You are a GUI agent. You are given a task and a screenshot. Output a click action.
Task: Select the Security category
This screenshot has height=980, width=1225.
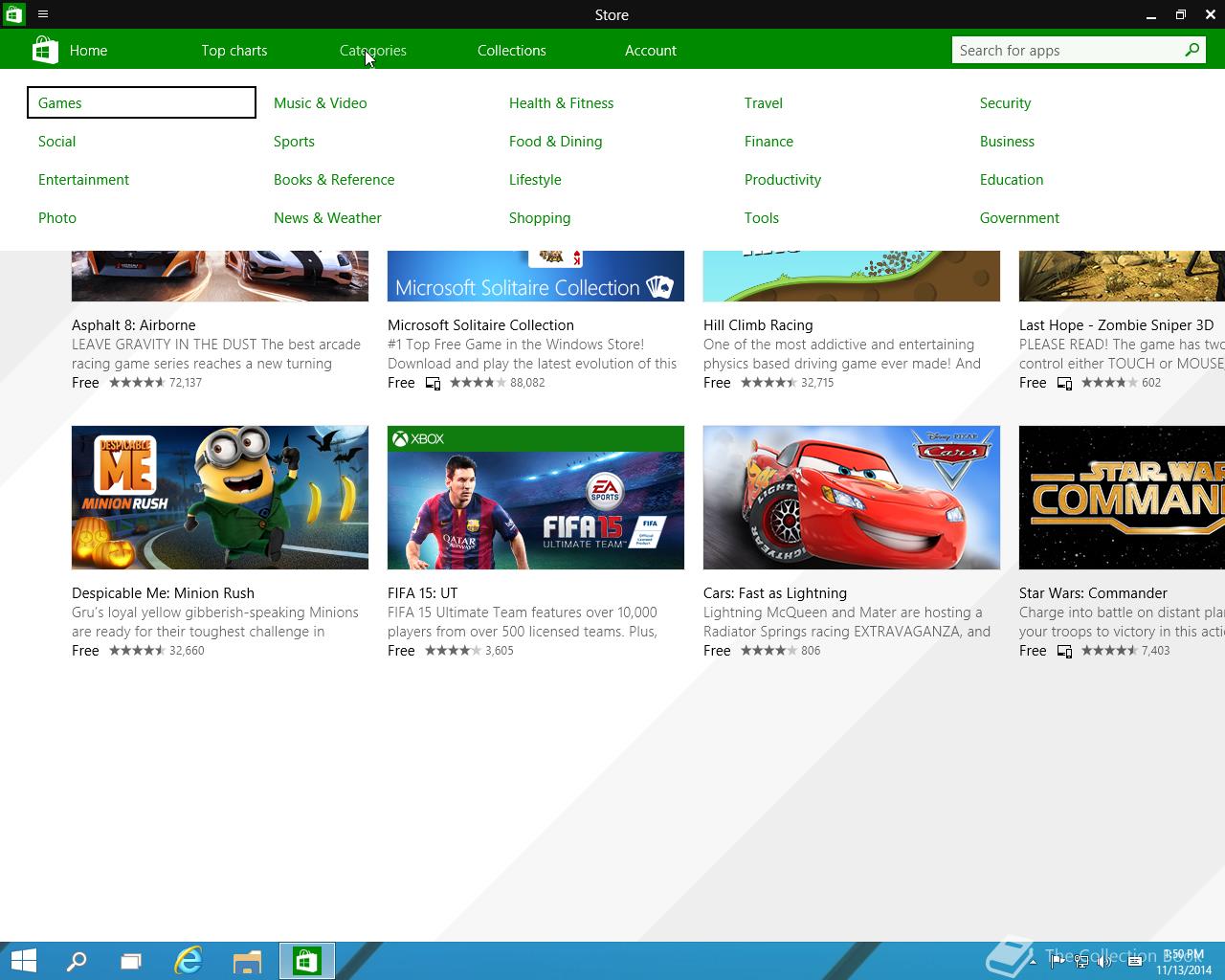point(1005,103)
